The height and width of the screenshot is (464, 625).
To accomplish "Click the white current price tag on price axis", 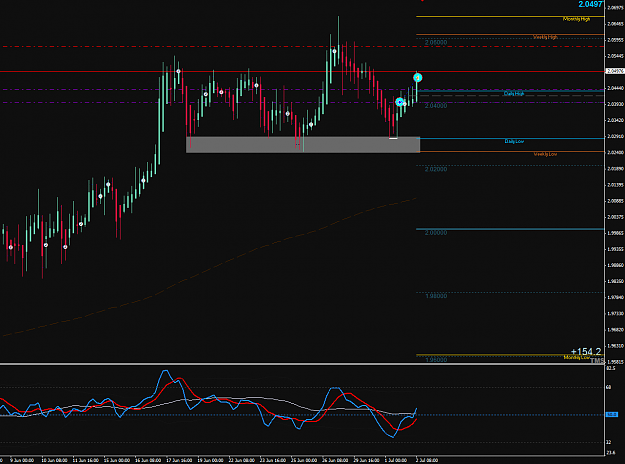I will (615, 71).
